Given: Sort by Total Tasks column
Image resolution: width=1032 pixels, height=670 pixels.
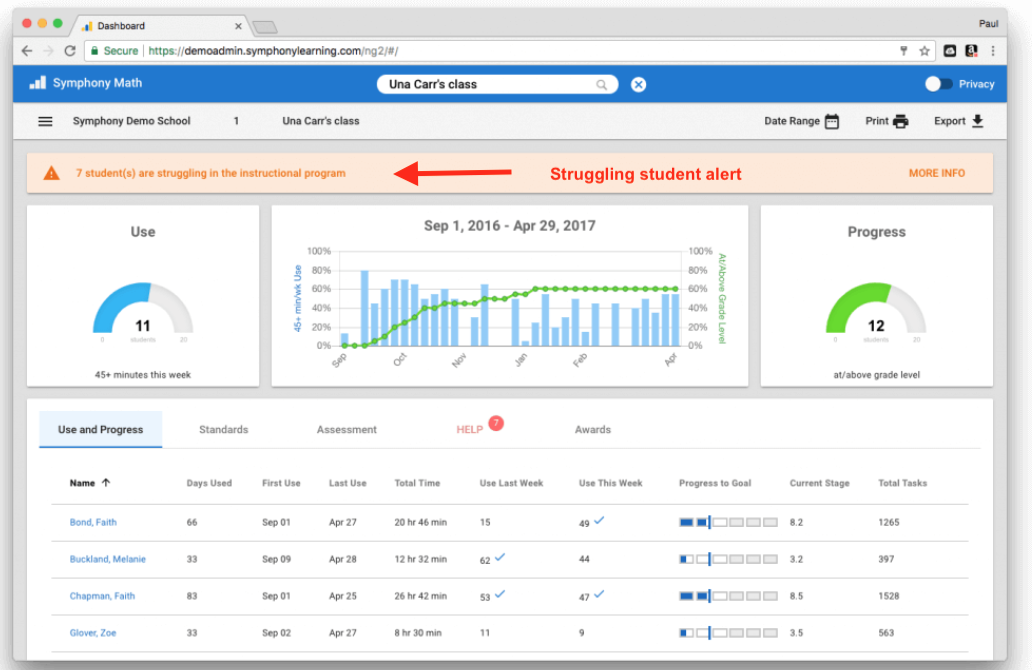Looking at the screenshot, I should point(902,483).
